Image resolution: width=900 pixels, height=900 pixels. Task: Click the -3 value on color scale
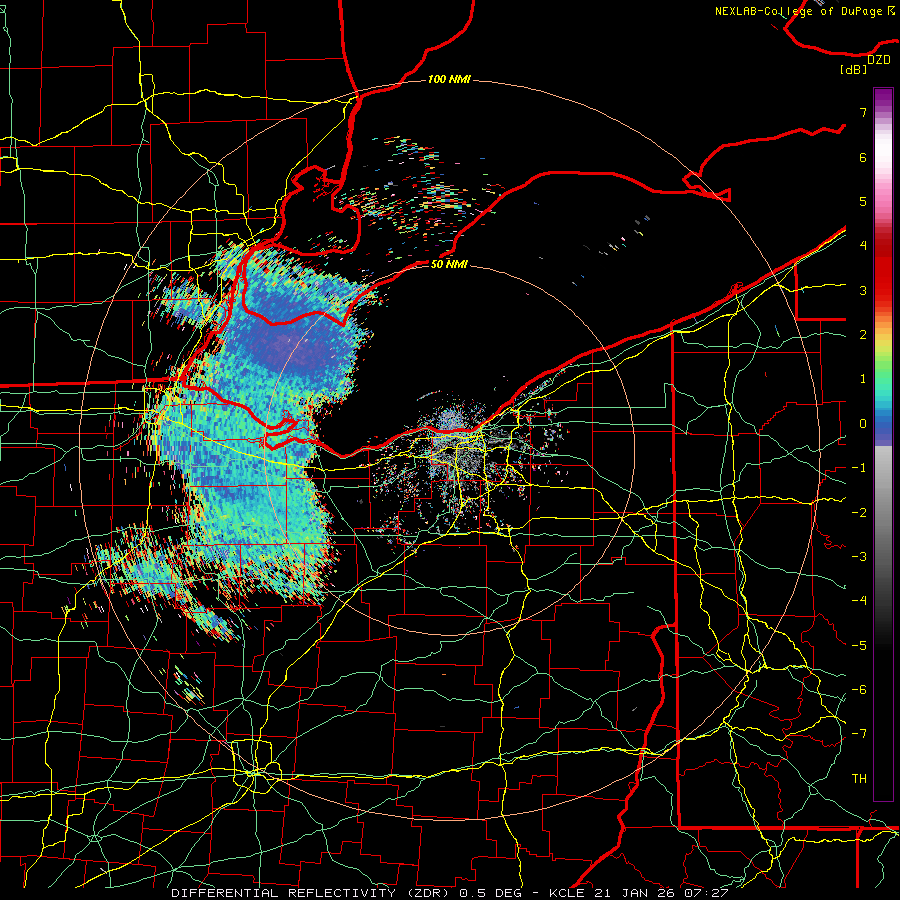[x=859, y=556]
